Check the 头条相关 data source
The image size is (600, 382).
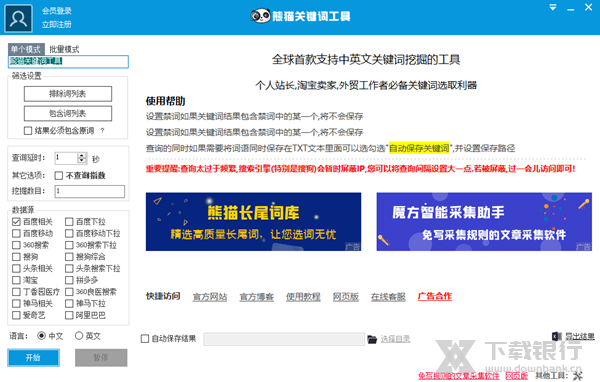(x=16, y=268)
